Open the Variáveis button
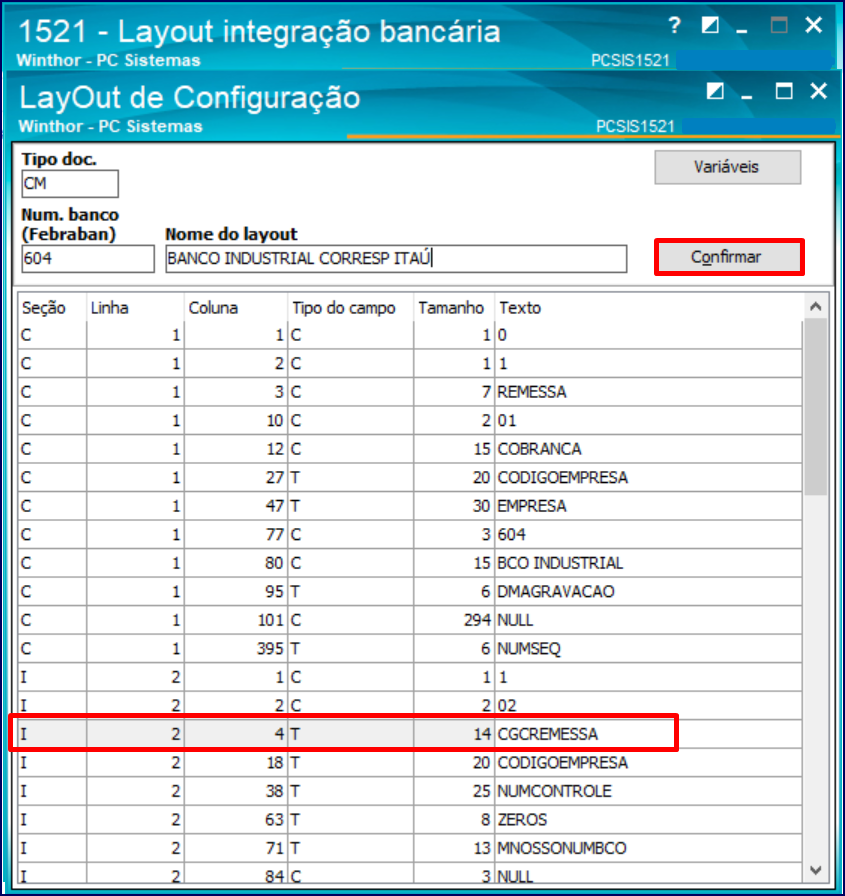This screenshot has height=896, width=845. (727, 167)
